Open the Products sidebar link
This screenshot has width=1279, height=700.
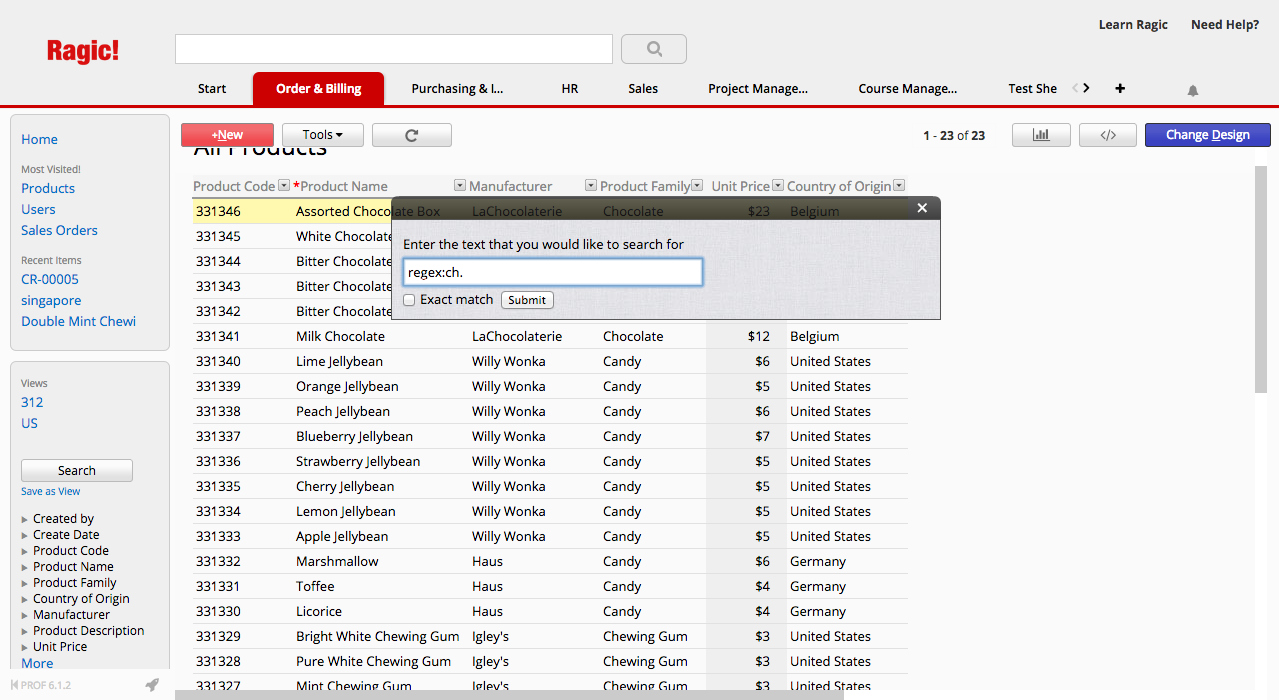pyautogui.click(x=48, y=189)
